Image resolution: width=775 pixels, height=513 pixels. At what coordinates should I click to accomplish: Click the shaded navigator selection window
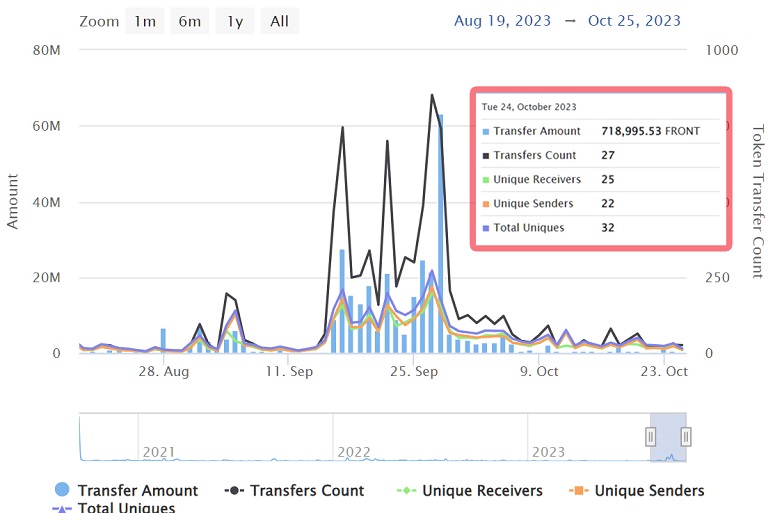pos(668,437)
